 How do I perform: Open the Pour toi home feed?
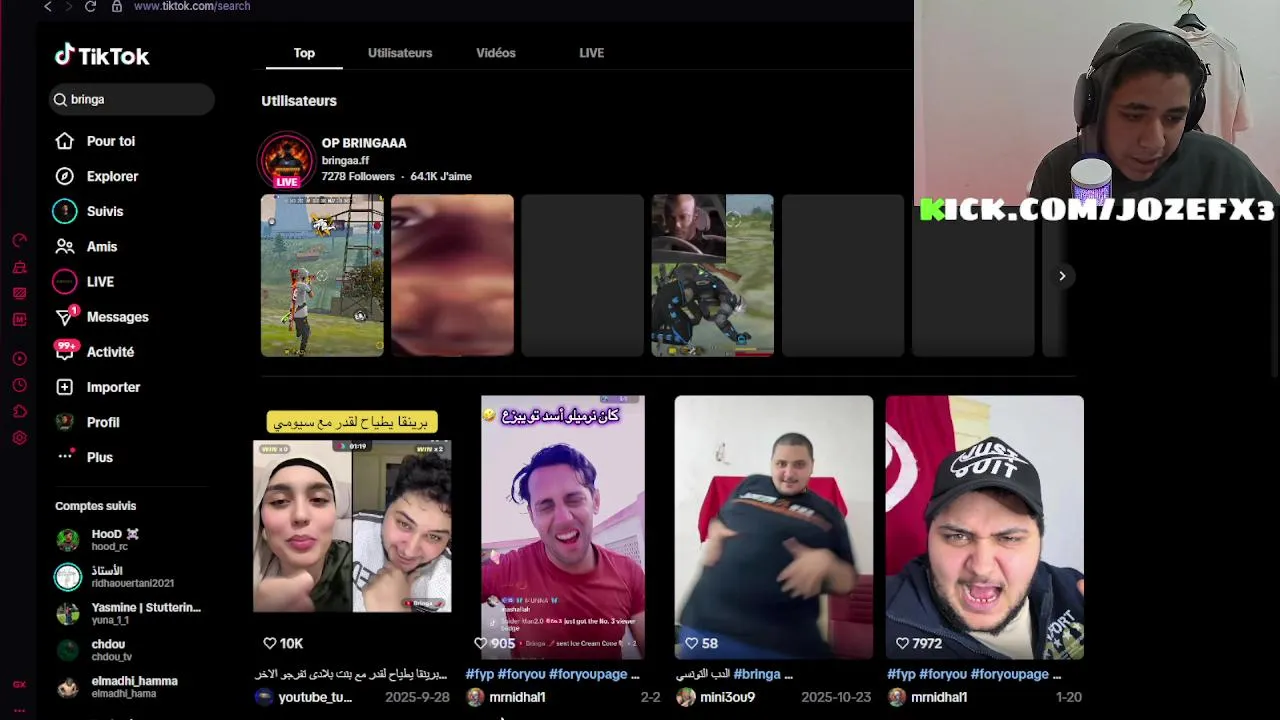pos(96,141)
